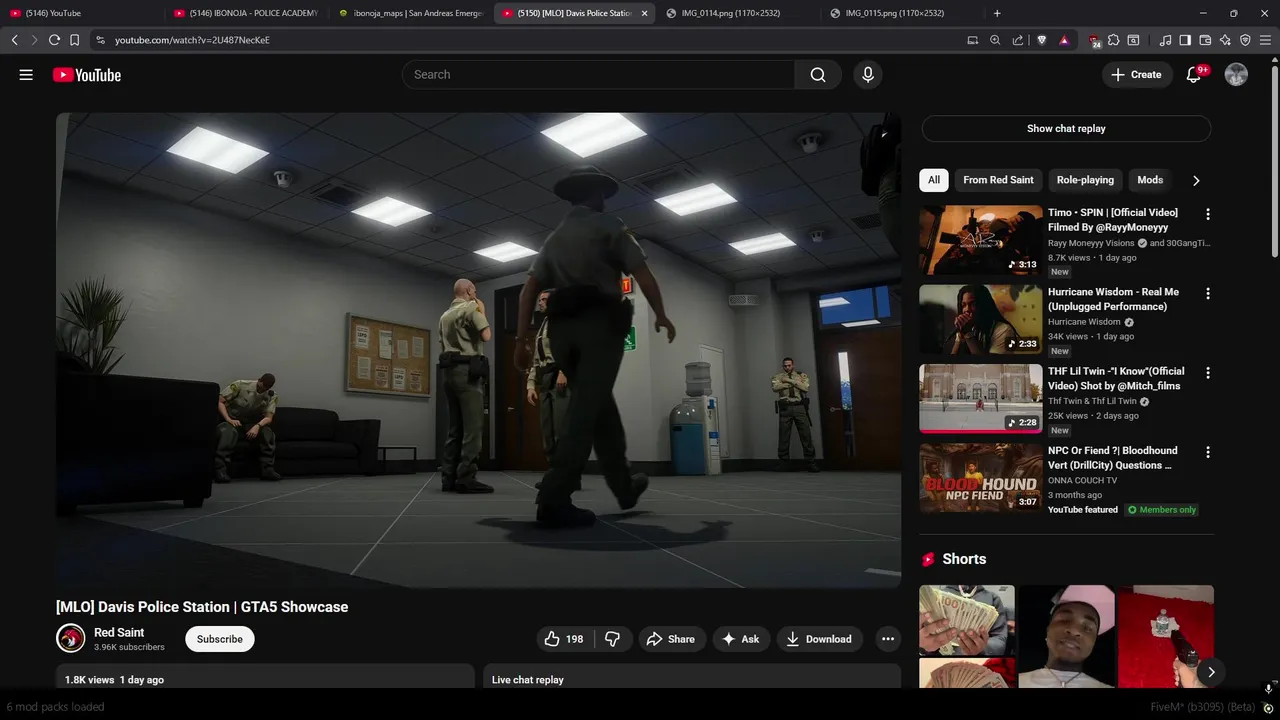1280x720 pixels.
Task: Open the THF Lil Twin I Know thumbnail
Action: pos(981,398)
